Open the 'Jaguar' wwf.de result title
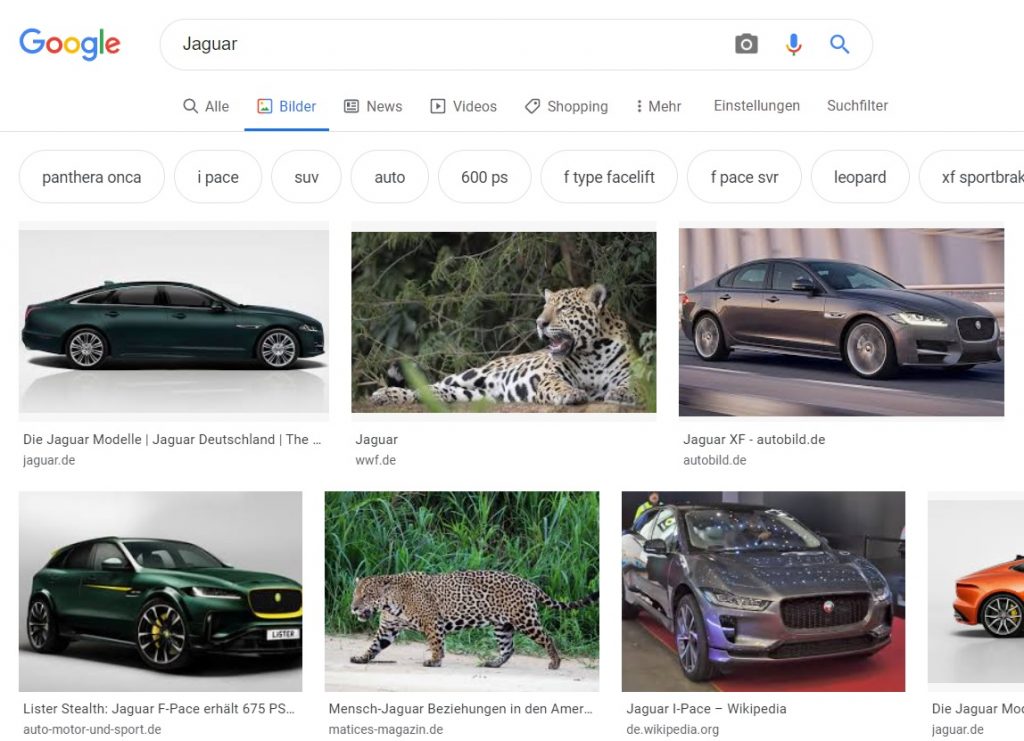 376,439
